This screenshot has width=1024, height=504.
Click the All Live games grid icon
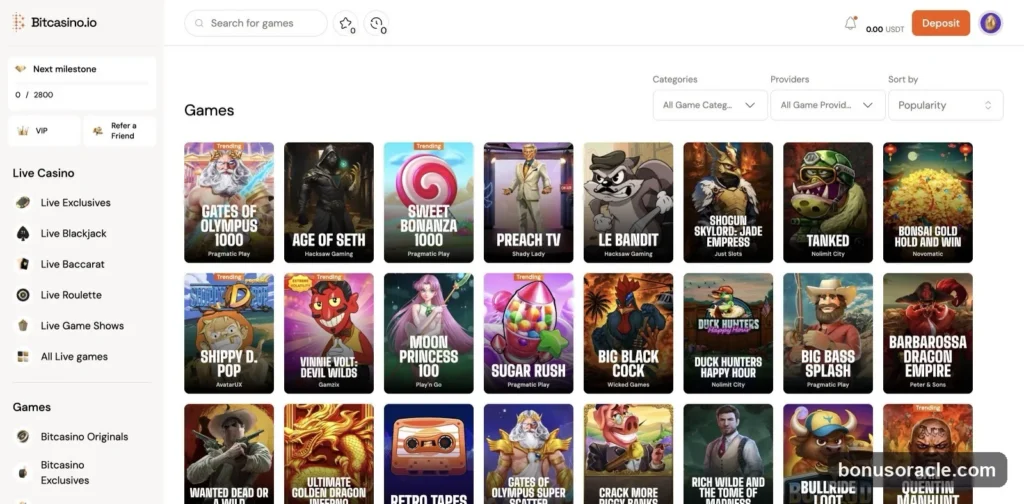coord(23,356)
